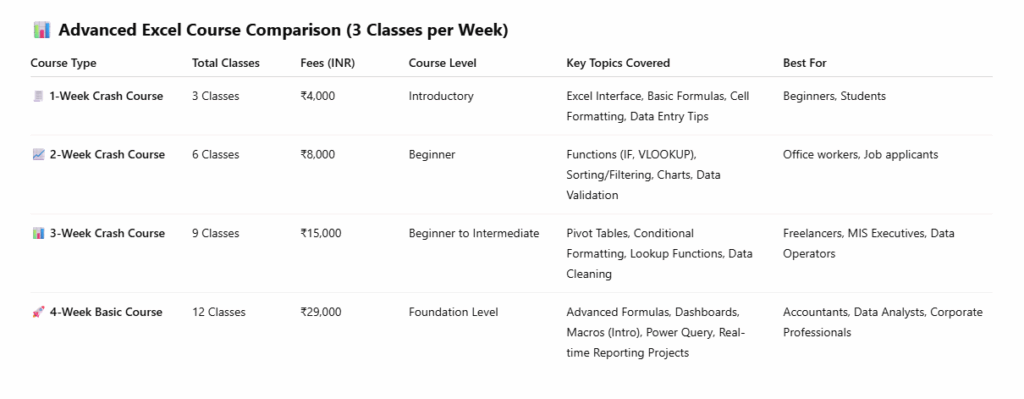
Task: Click the bar chart icon beside 3-Week Crash Course
Action: coord(38,233)
